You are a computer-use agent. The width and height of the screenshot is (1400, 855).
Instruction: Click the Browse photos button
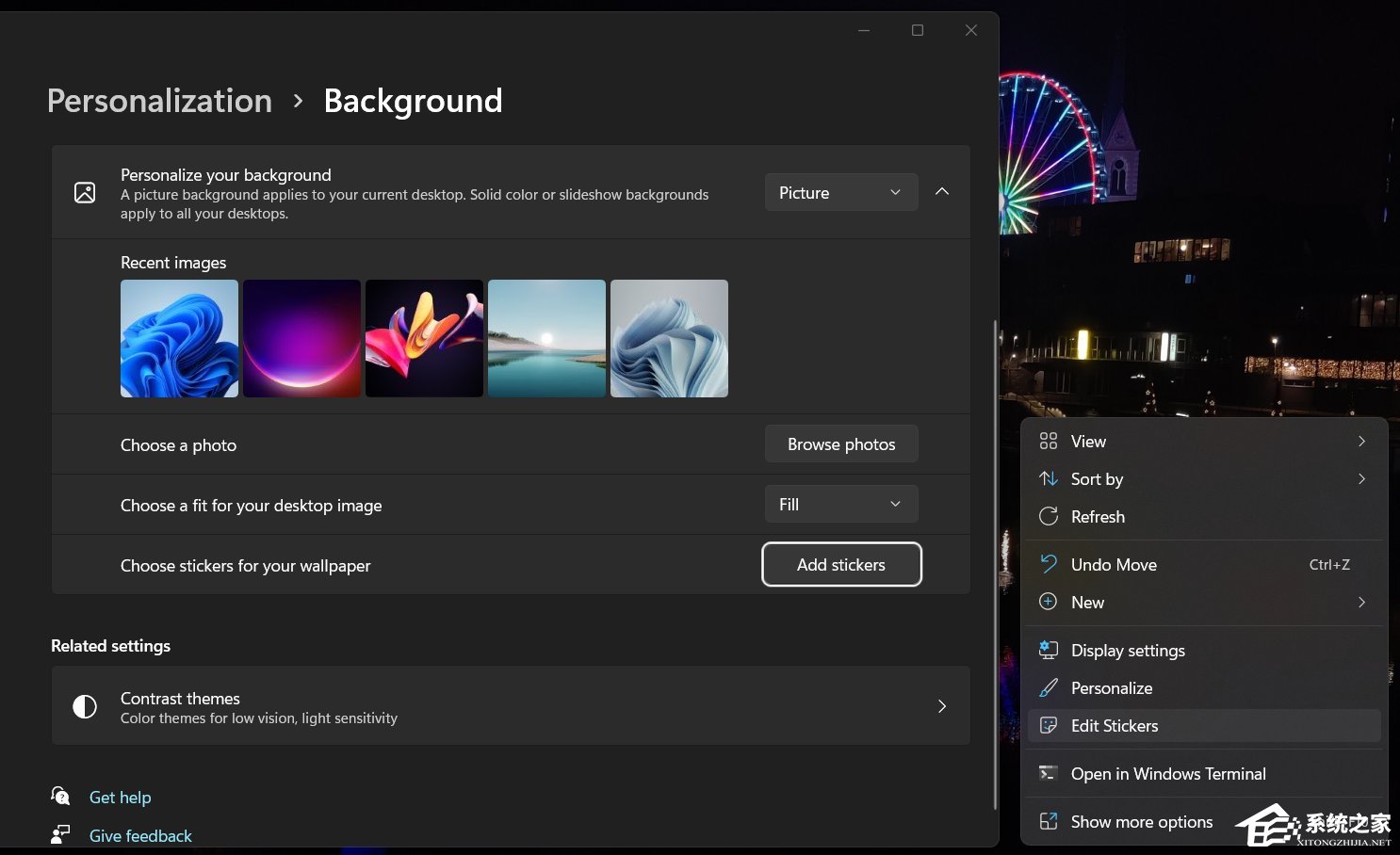(841, 444)
